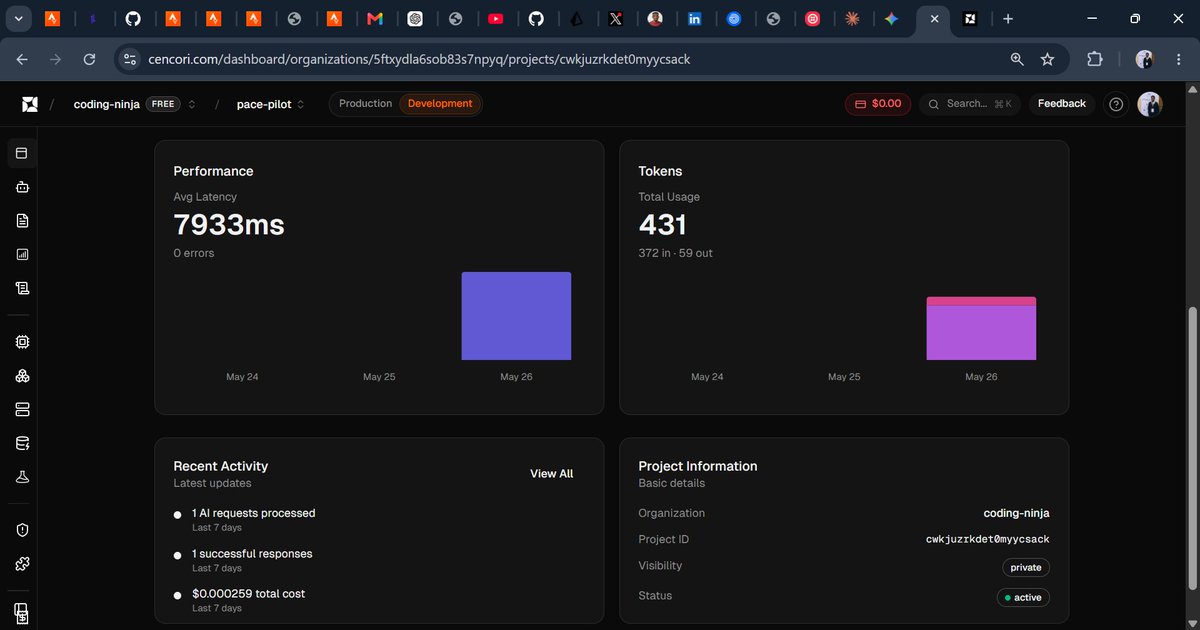Focus the Search field in header
The height and width of the screenshot is (630, 1200).
click(x=968, y=104)
